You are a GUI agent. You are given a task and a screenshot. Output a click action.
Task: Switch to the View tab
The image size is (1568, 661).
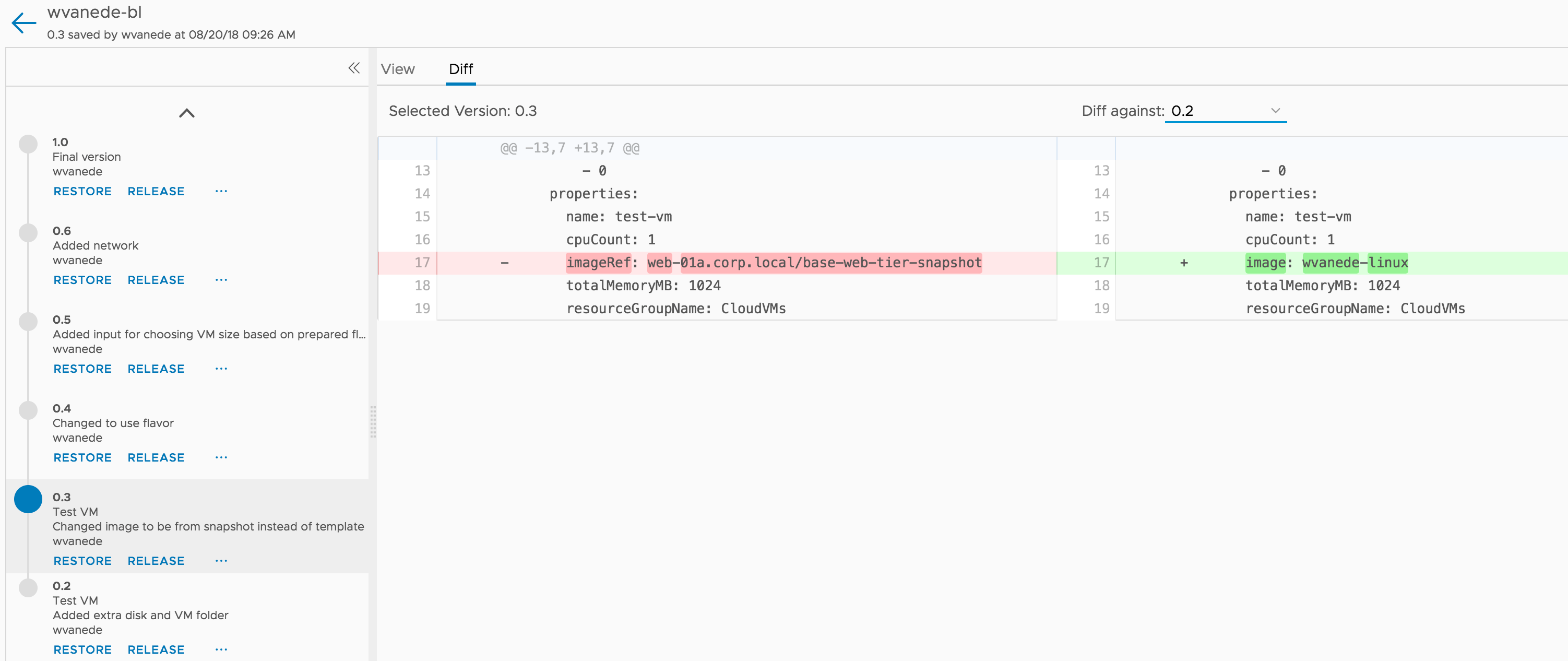(397, 69)
